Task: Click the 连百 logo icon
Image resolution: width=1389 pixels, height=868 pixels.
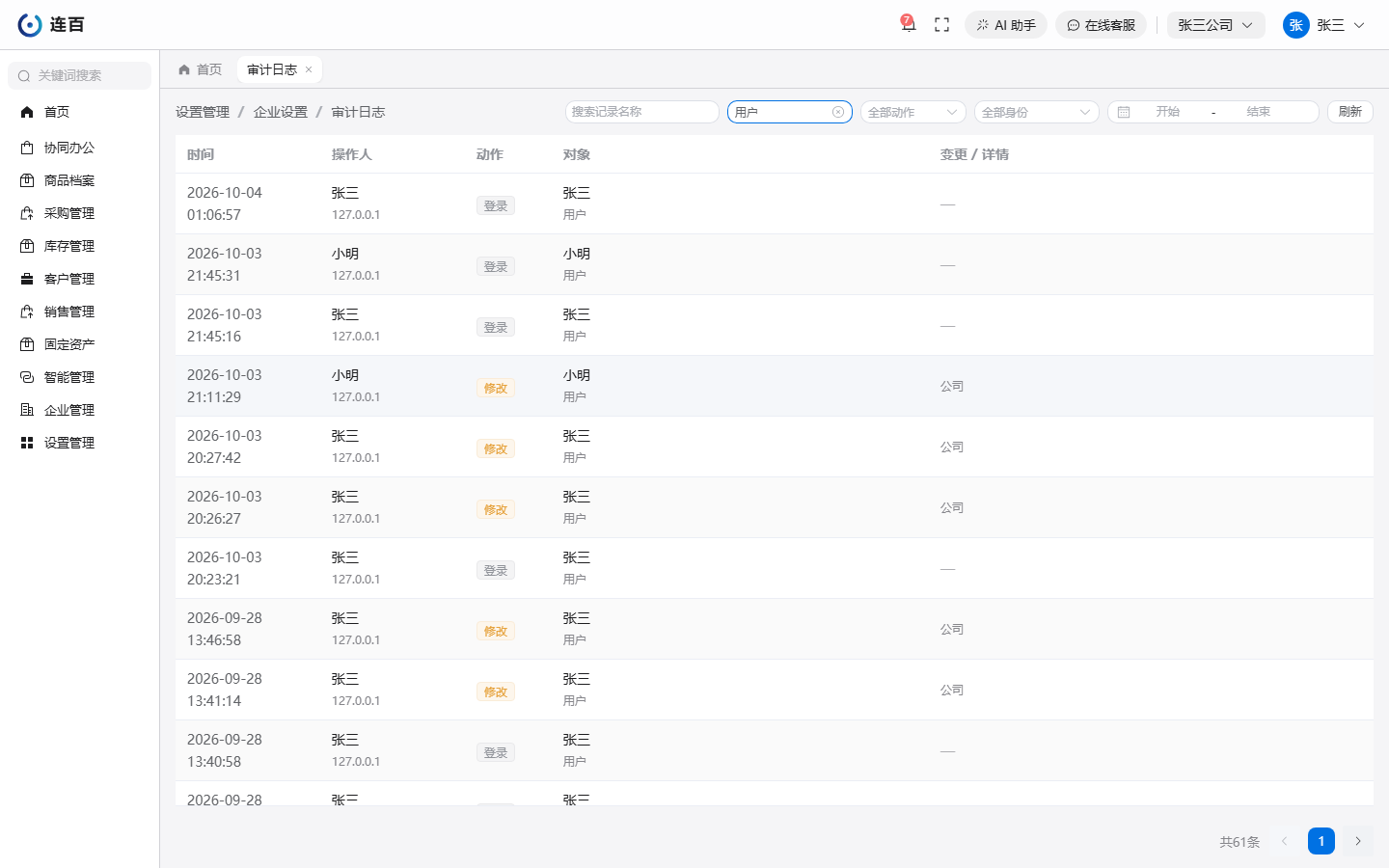Action: tap(30, 25)
